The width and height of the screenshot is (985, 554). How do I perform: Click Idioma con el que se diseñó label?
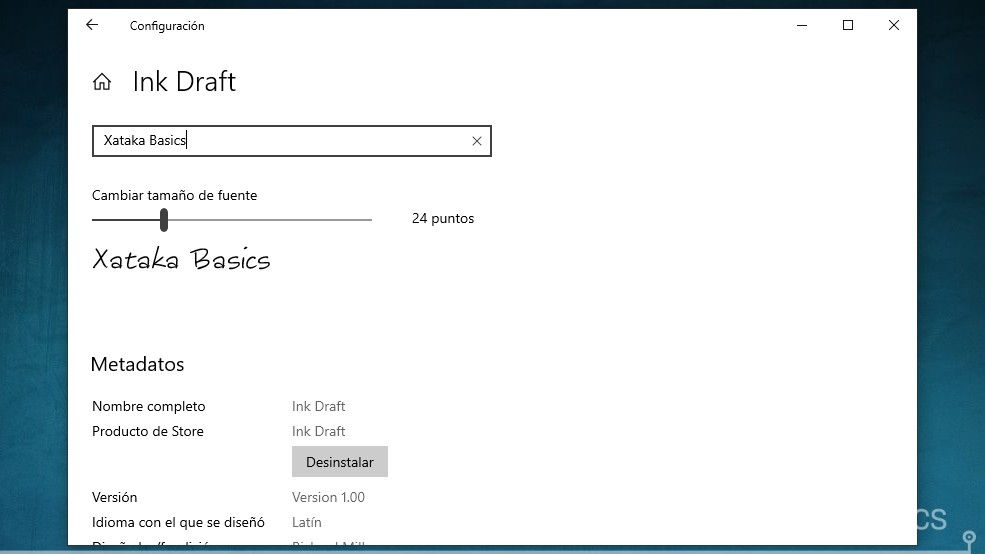178,523
